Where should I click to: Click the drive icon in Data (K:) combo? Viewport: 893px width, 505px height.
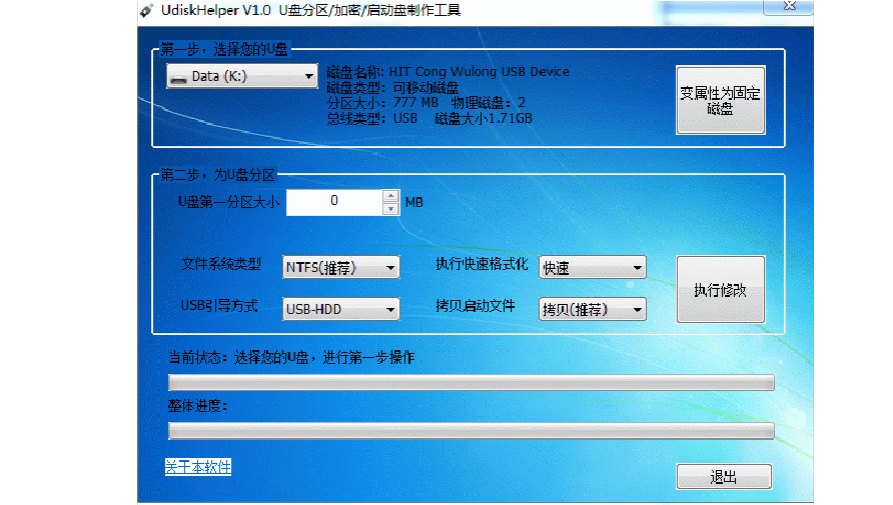pos(179,77)
